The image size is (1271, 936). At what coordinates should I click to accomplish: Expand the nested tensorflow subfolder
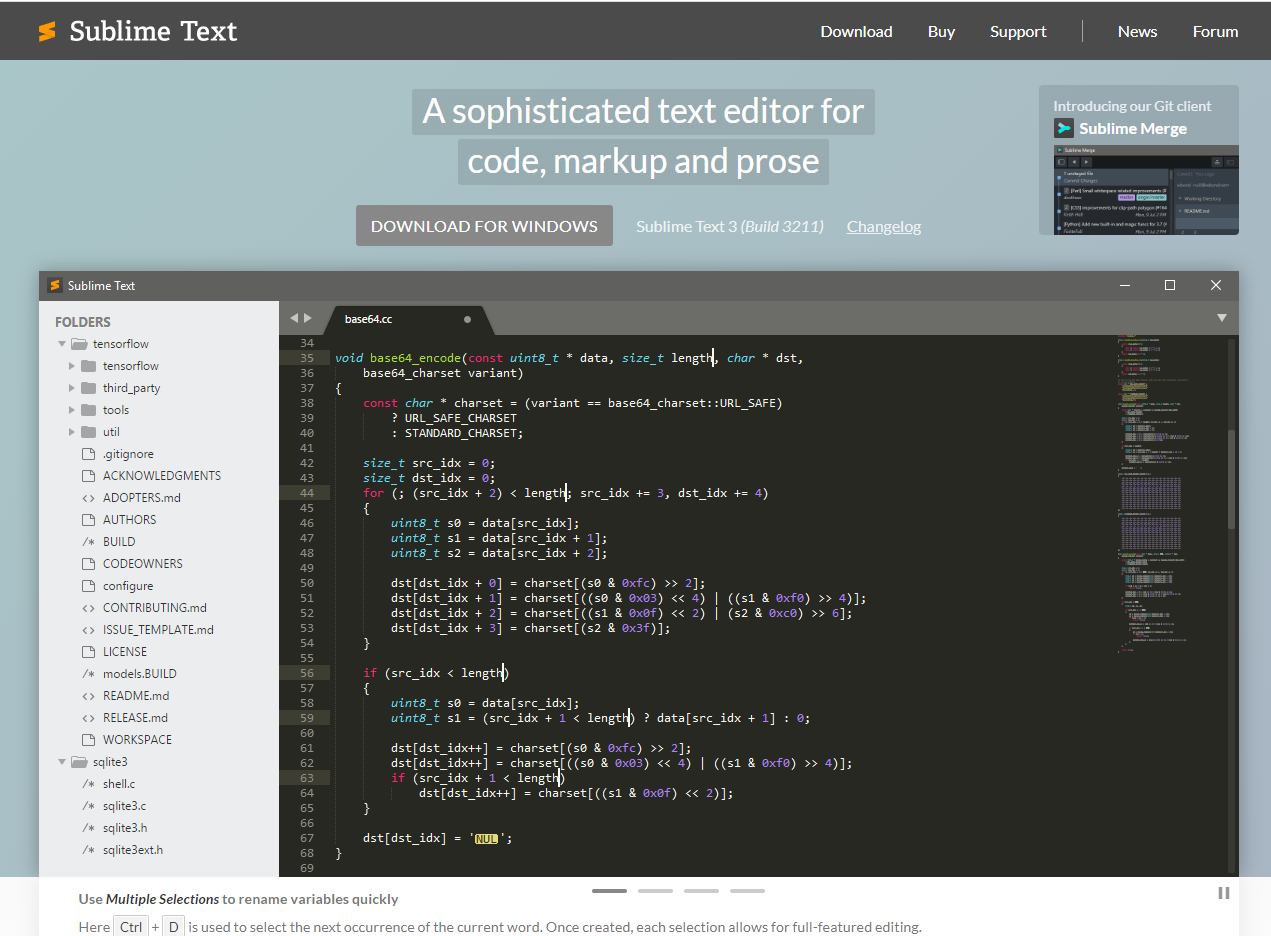pyautogui.click(x=72, y=366)
